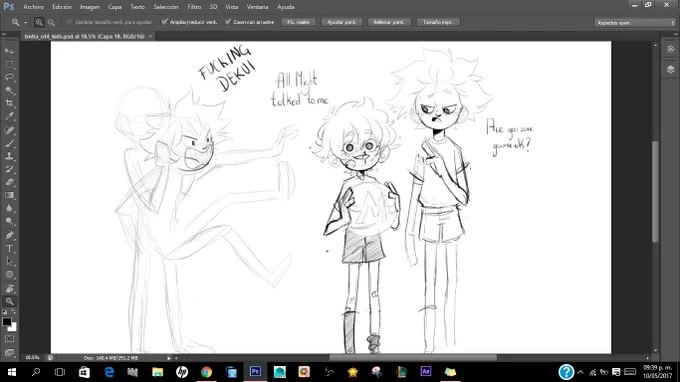The height and width of the screenshot is (382, 680).
Task: Uncheck 'Ampliar/reducir vent.' checkbox
Action: pyautogui.click(x=164, y=22)
